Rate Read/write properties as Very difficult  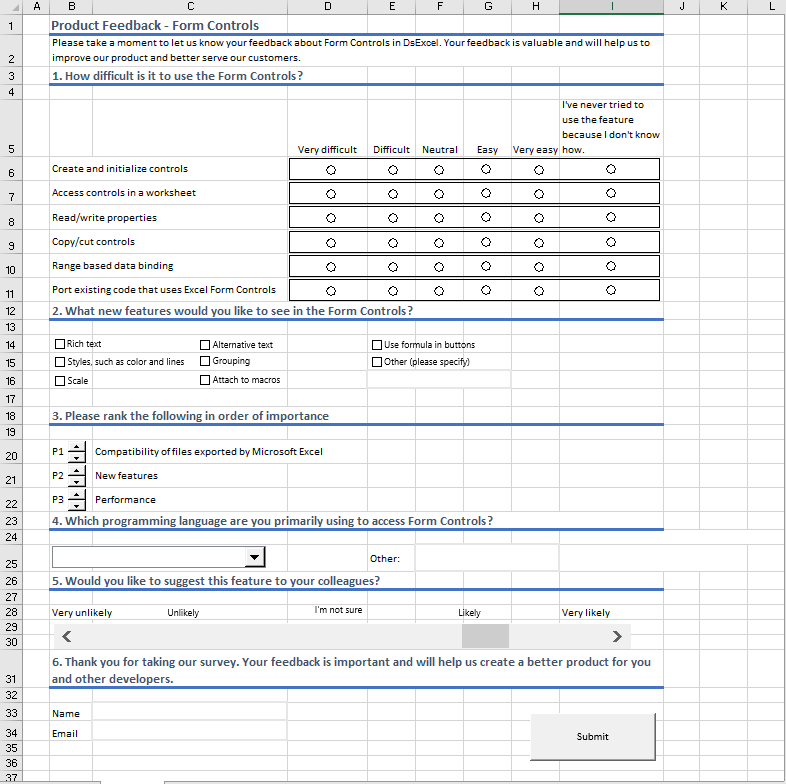pos(331,218)
